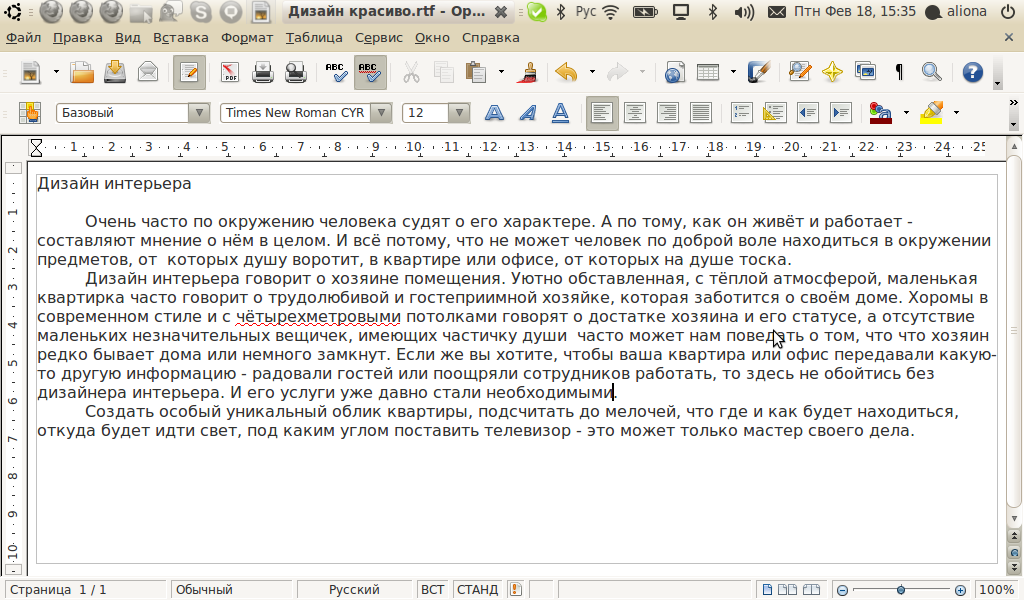The height and width of the screenshot is (600, 1024).
Task: Click the zoom slider handle in status bar
Action: point(901,590)
